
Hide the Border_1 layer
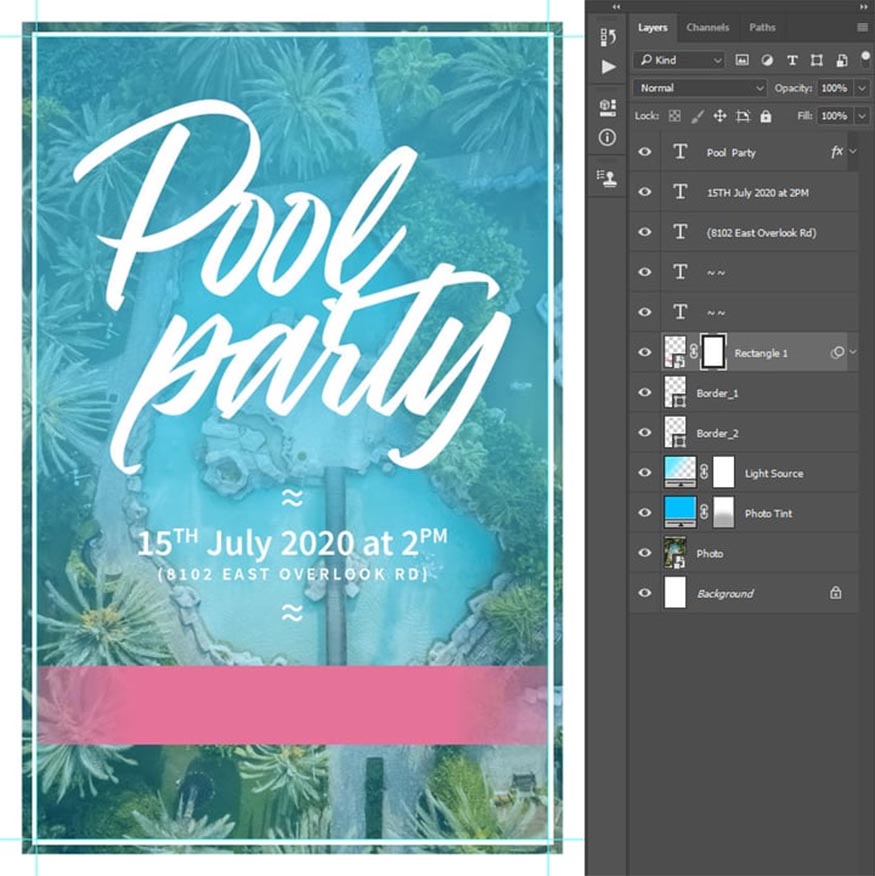(644, 393)
